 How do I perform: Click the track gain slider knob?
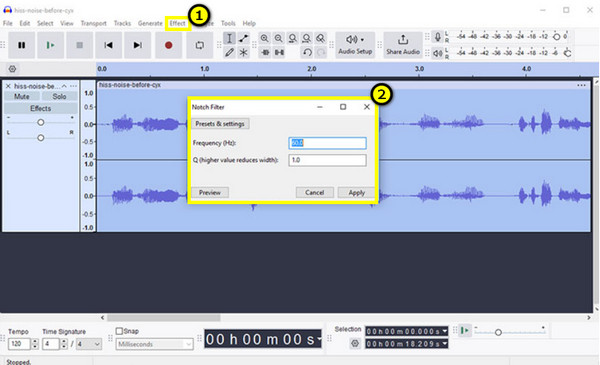pyautogui.click(x=41, y=122)
